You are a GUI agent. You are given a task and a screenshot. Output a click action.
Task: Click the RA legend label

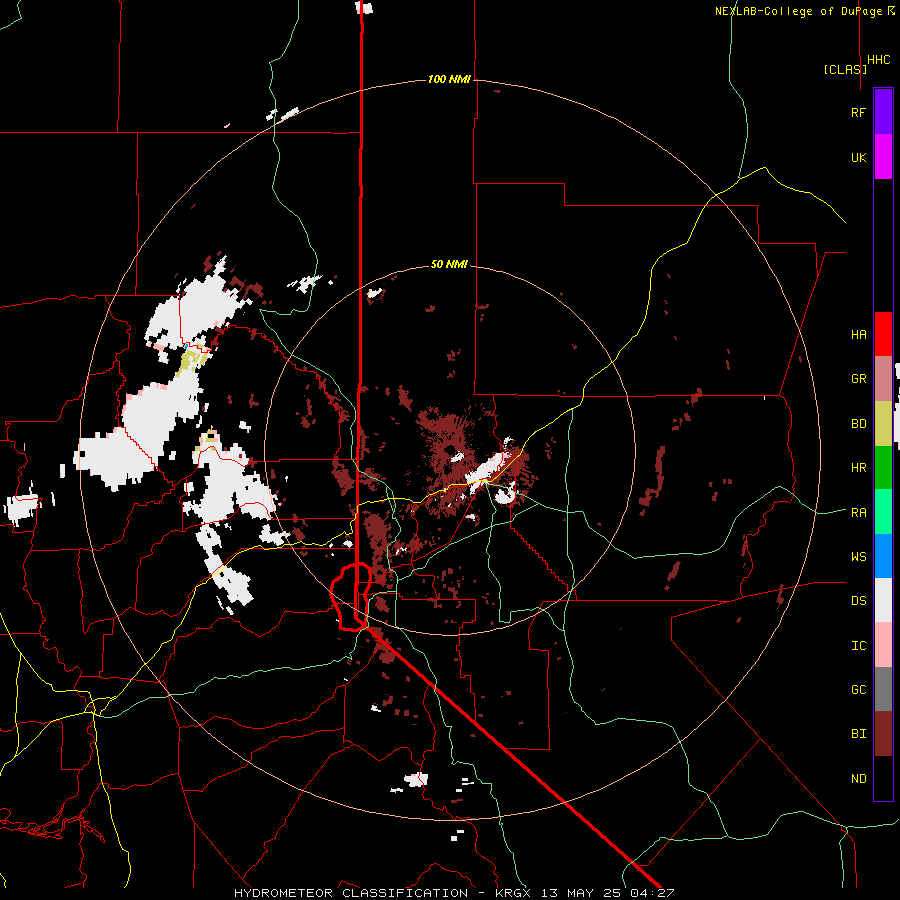point(858,513)
